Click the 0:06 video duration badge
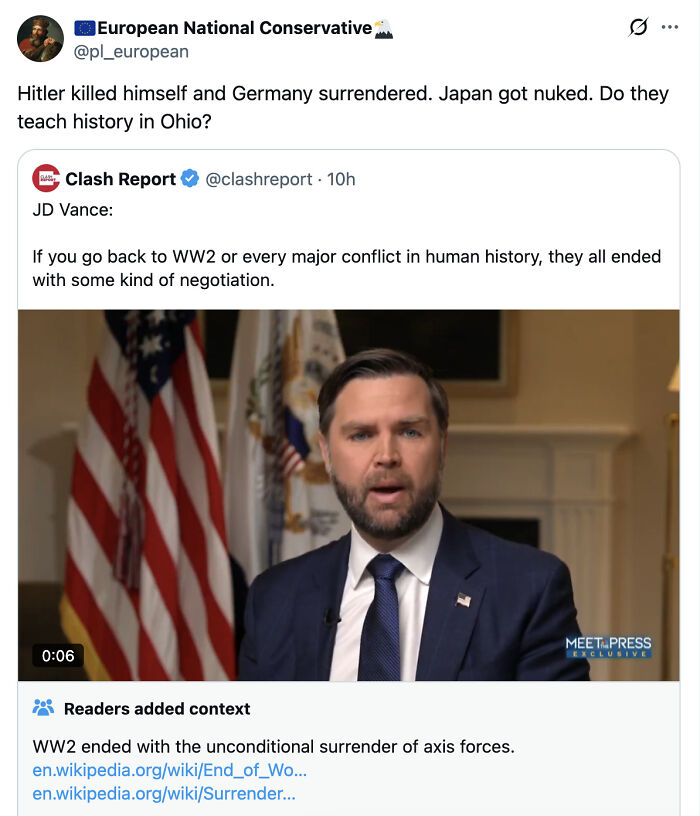This screenshot has width=700, height=816. click(58, 656)
